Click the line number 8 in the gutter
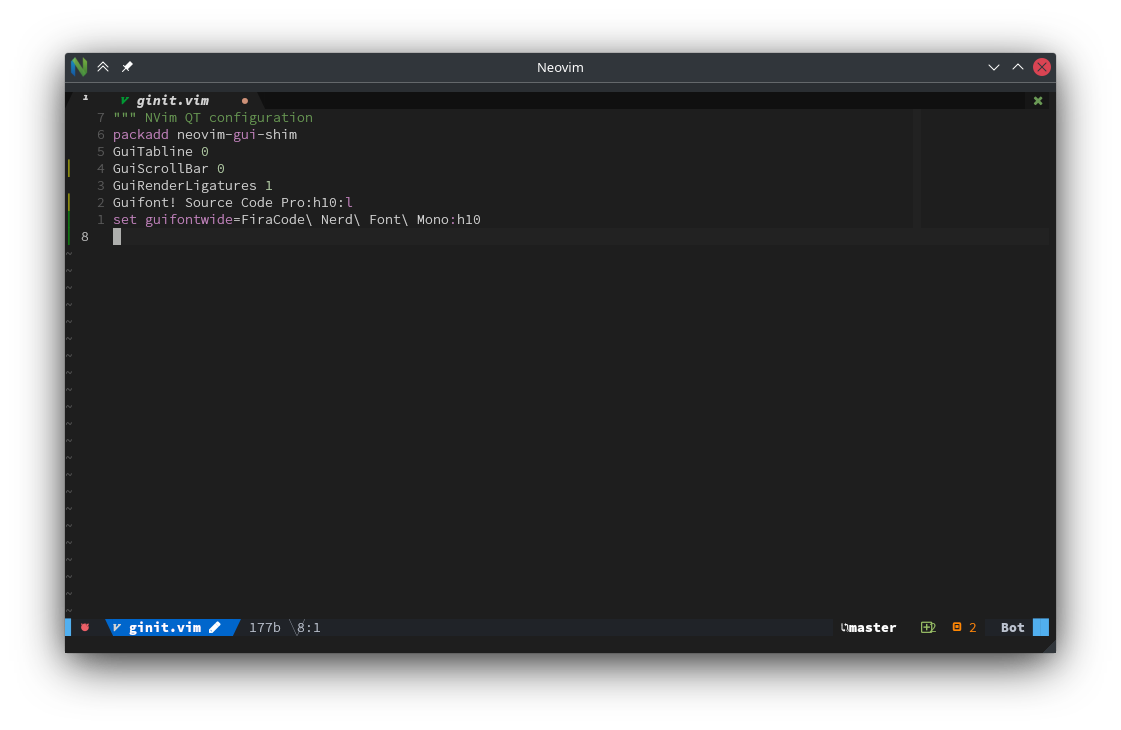This screenshot has width=1121, height=730. point(84,236)
